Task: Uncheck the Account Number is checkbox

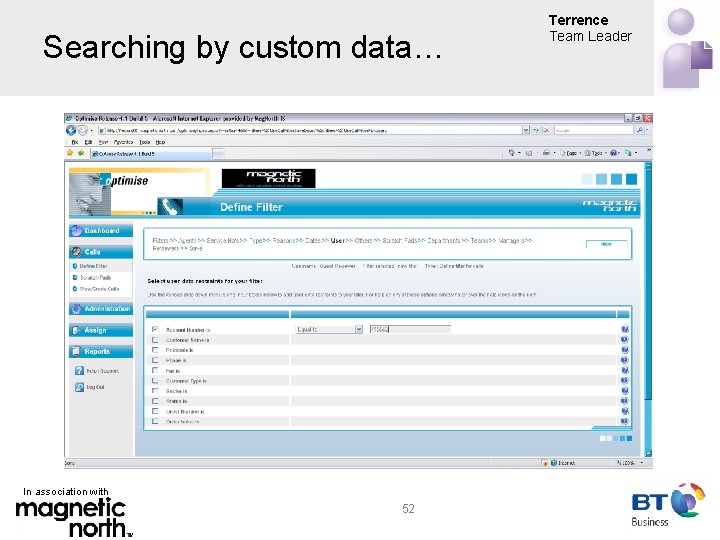Action: (x=155, y=329)
